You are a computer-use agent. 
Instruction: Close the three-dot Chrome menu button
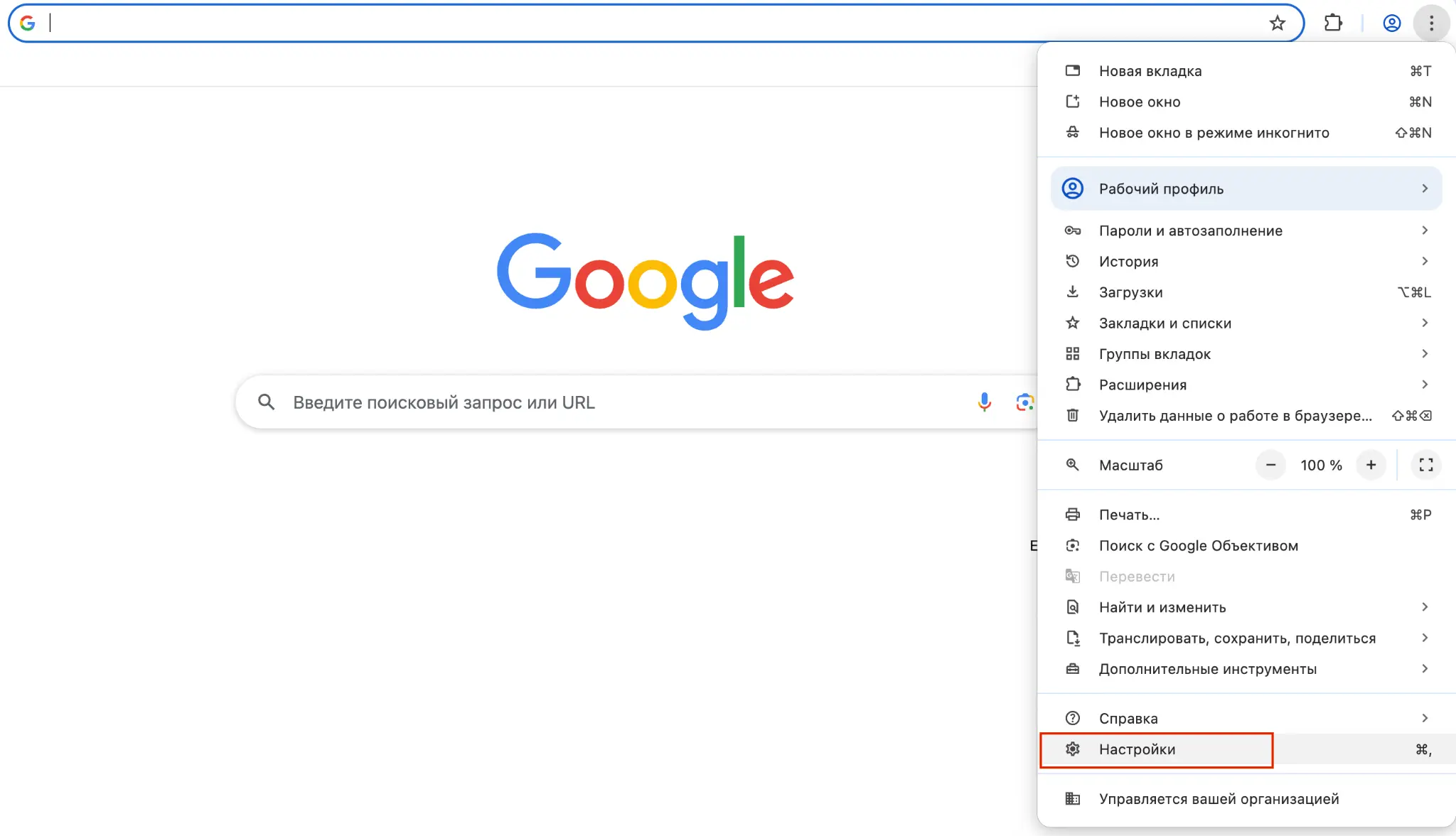point(1431,23)
